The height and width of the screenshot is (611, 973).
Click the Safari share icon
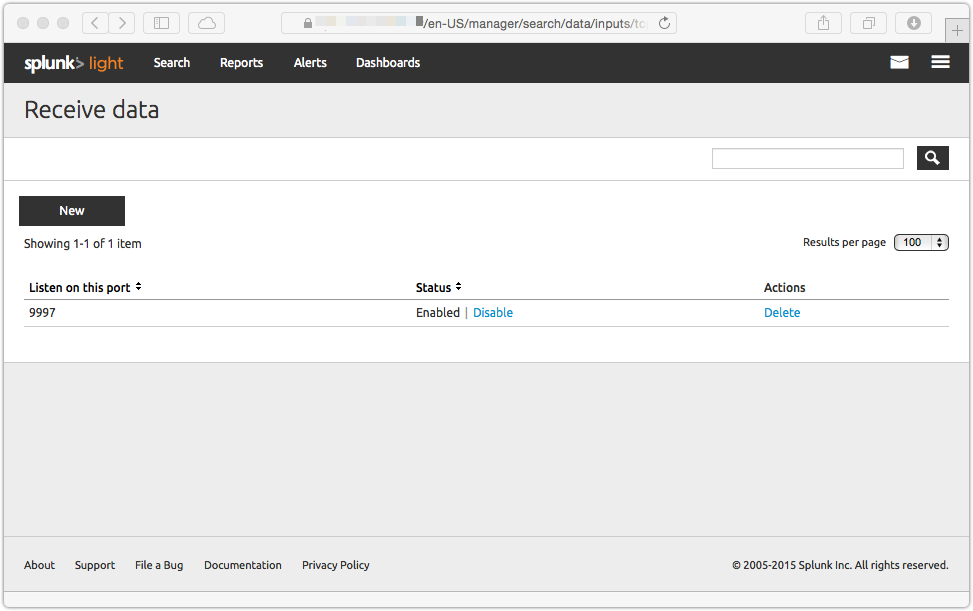(823, 23)
